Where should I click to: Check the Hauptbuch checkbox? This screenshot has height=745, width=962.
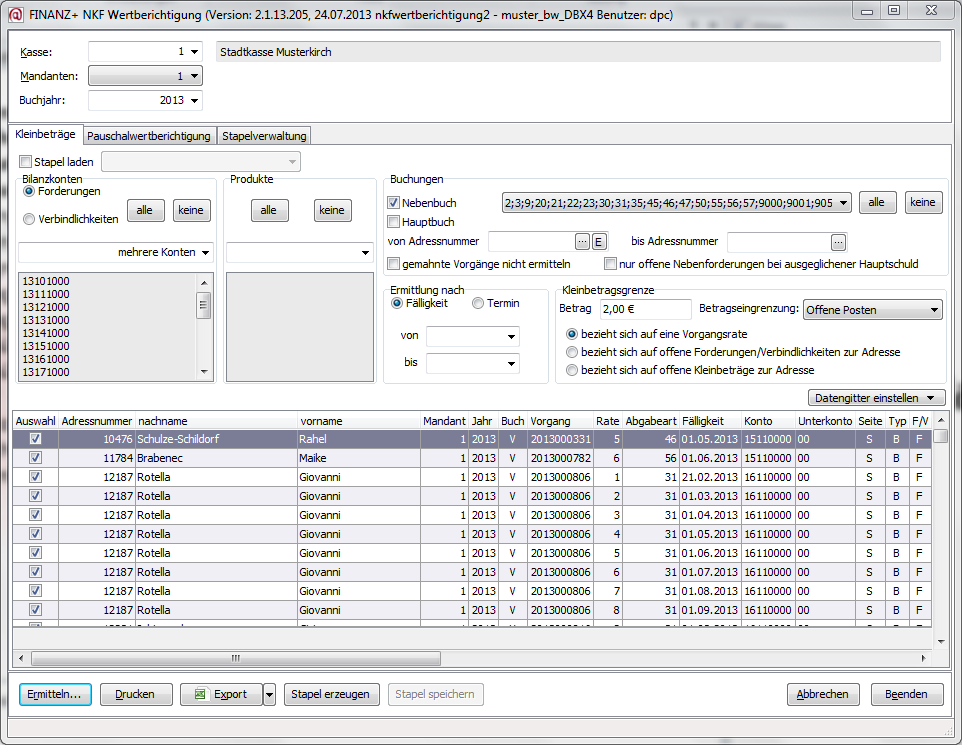coord(394,222)
